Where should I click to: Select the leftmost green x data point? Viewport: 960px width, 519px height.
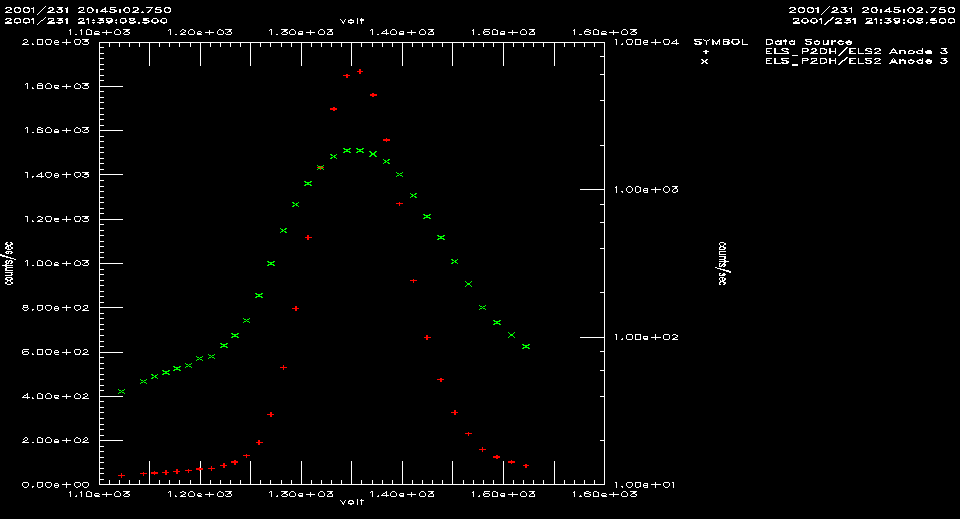121,392
